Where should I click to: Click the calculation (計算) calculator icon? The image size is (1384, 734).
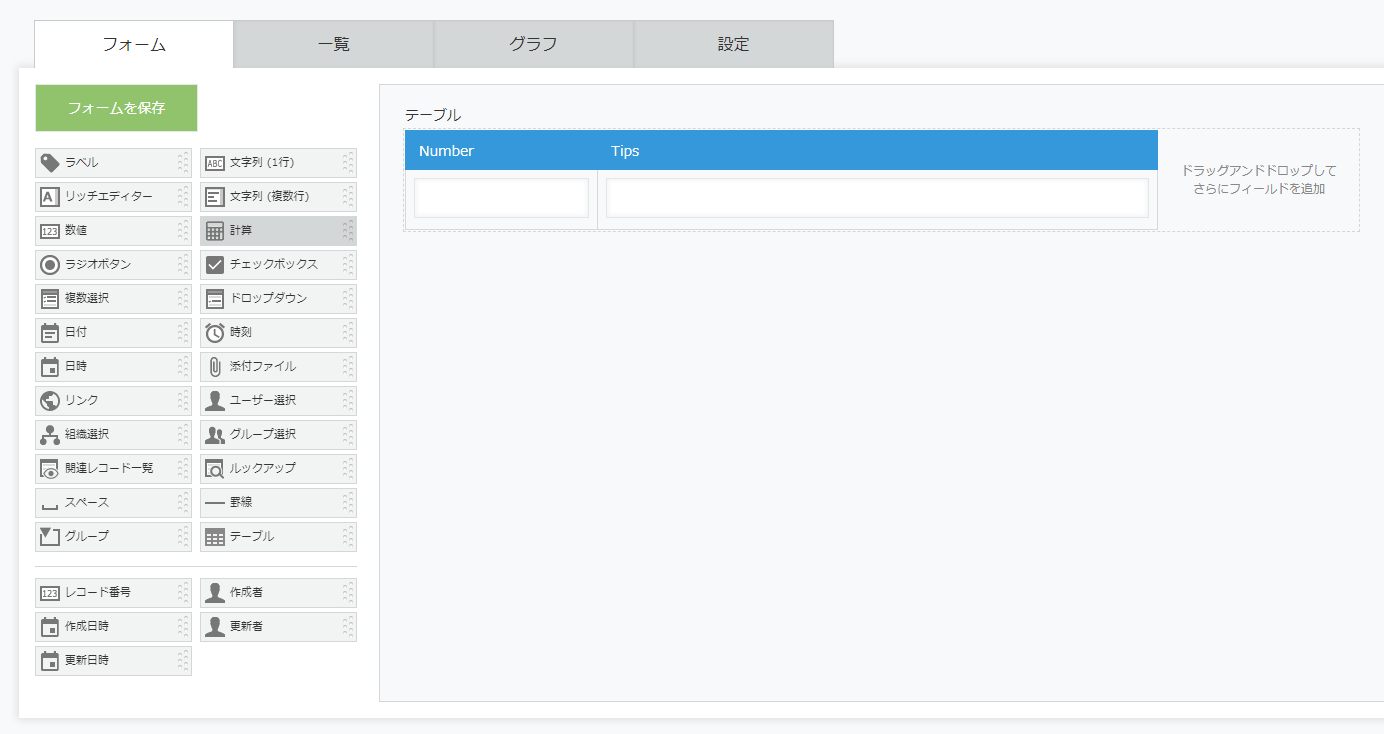pos(214,231)
